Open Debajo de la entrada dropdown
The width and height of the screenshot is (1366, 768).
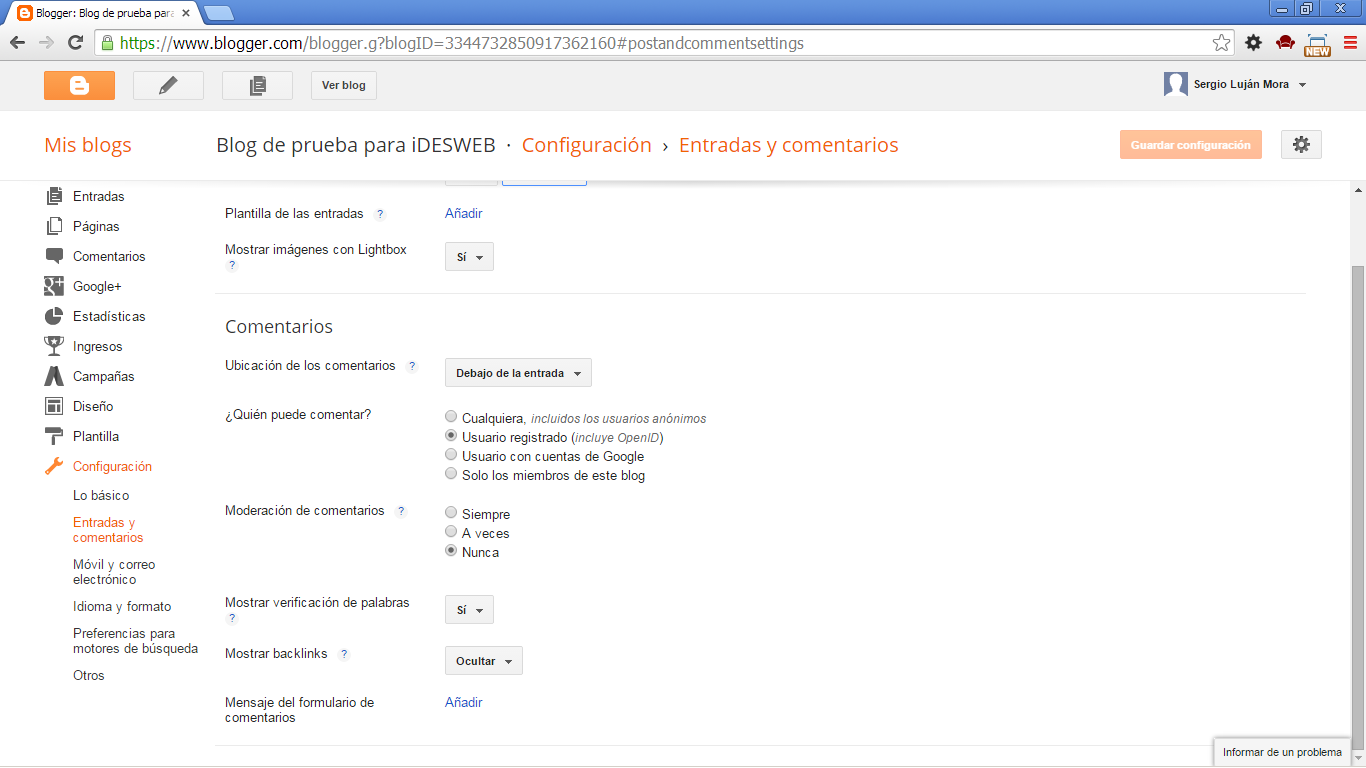518,373
